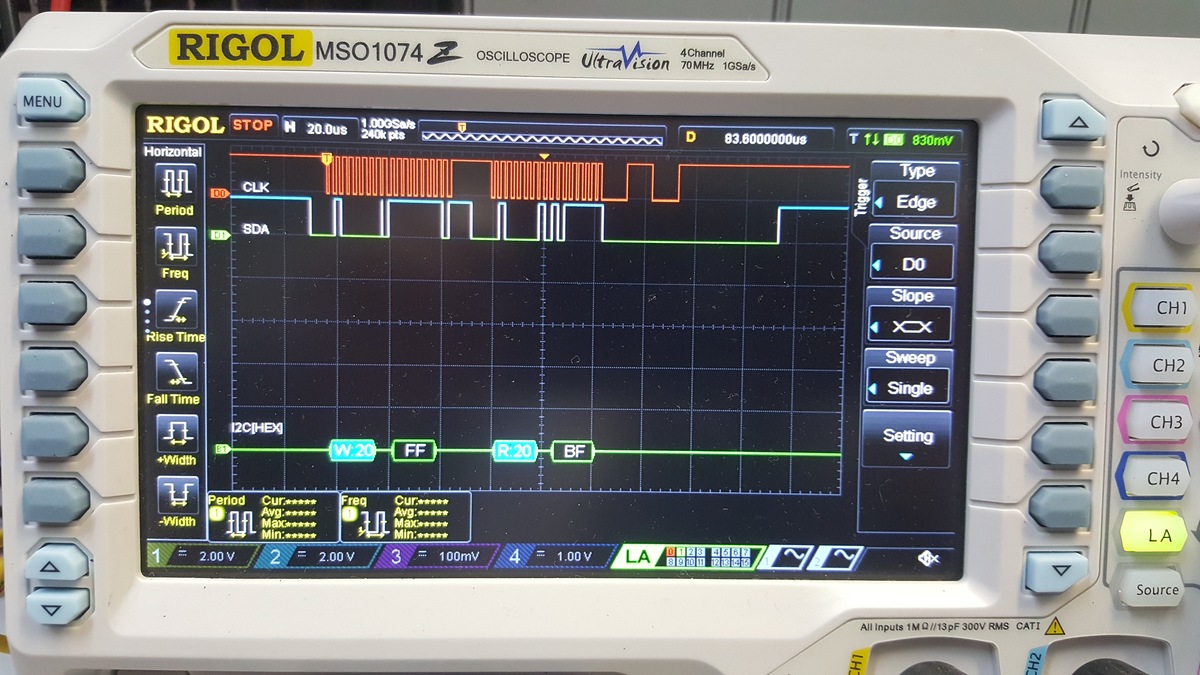Click the softkey button beside Setting
Viewport: 1200px width, 675px height.
click(x=1061, y=445)
